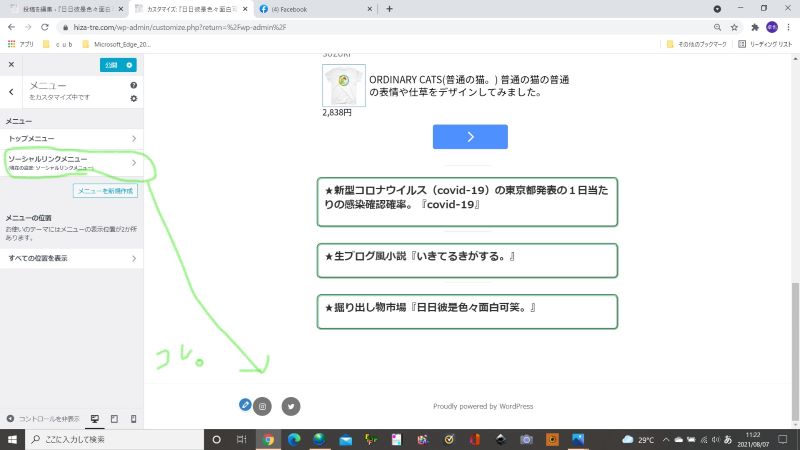The image size is (800, 450).
Task: Open the c u b bookmark folder
Action: pos(58,44)
